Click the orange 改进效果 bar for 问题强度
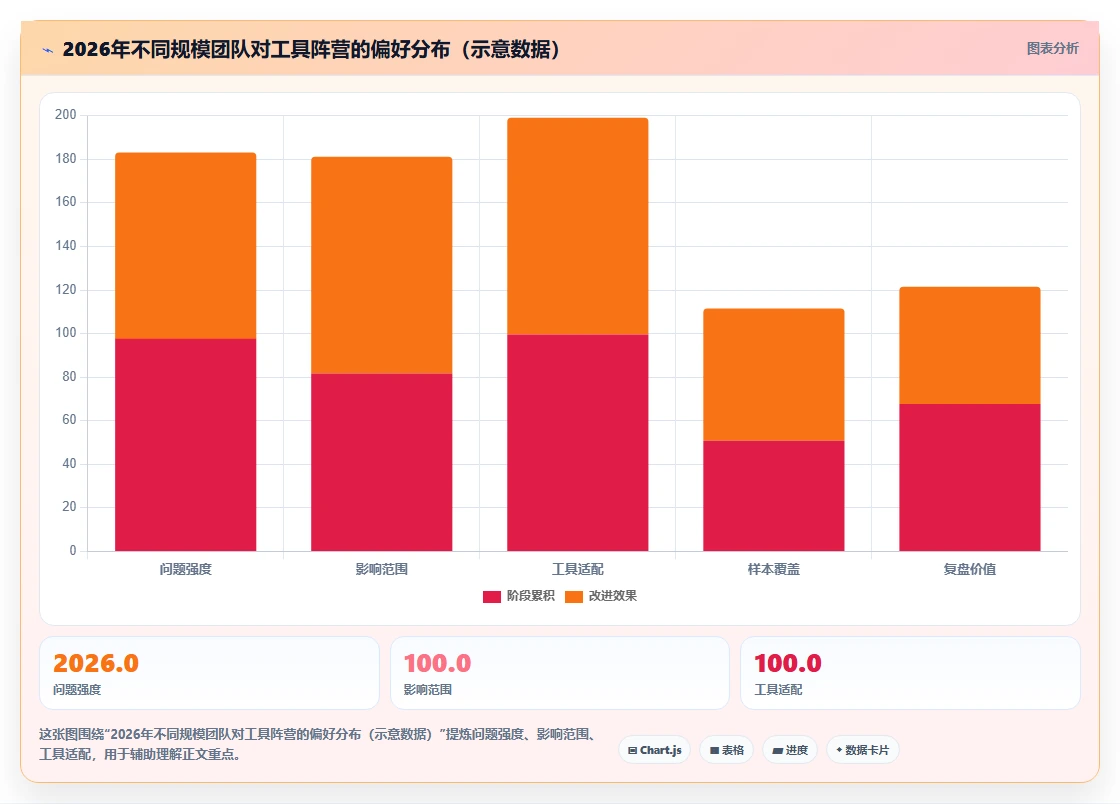The width and height of the screenshot is (1120, 804). [186, 246]
